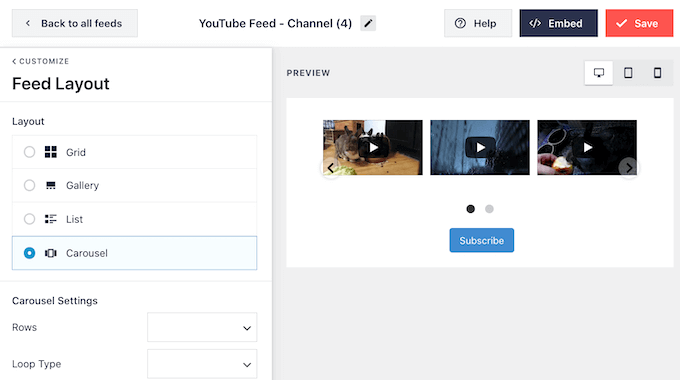Play the rabbit video thumbnail

point(373,147)
